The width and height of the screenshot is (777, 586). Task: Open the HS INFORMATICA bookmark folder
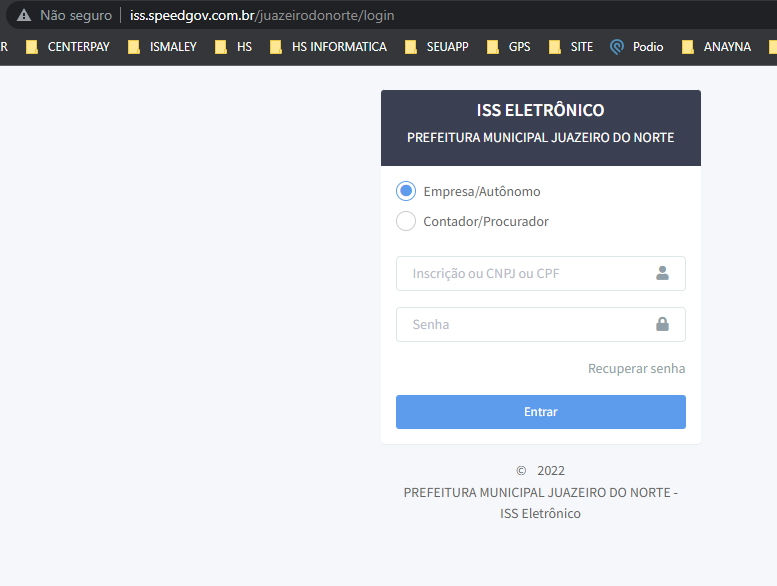click(328, 47)
